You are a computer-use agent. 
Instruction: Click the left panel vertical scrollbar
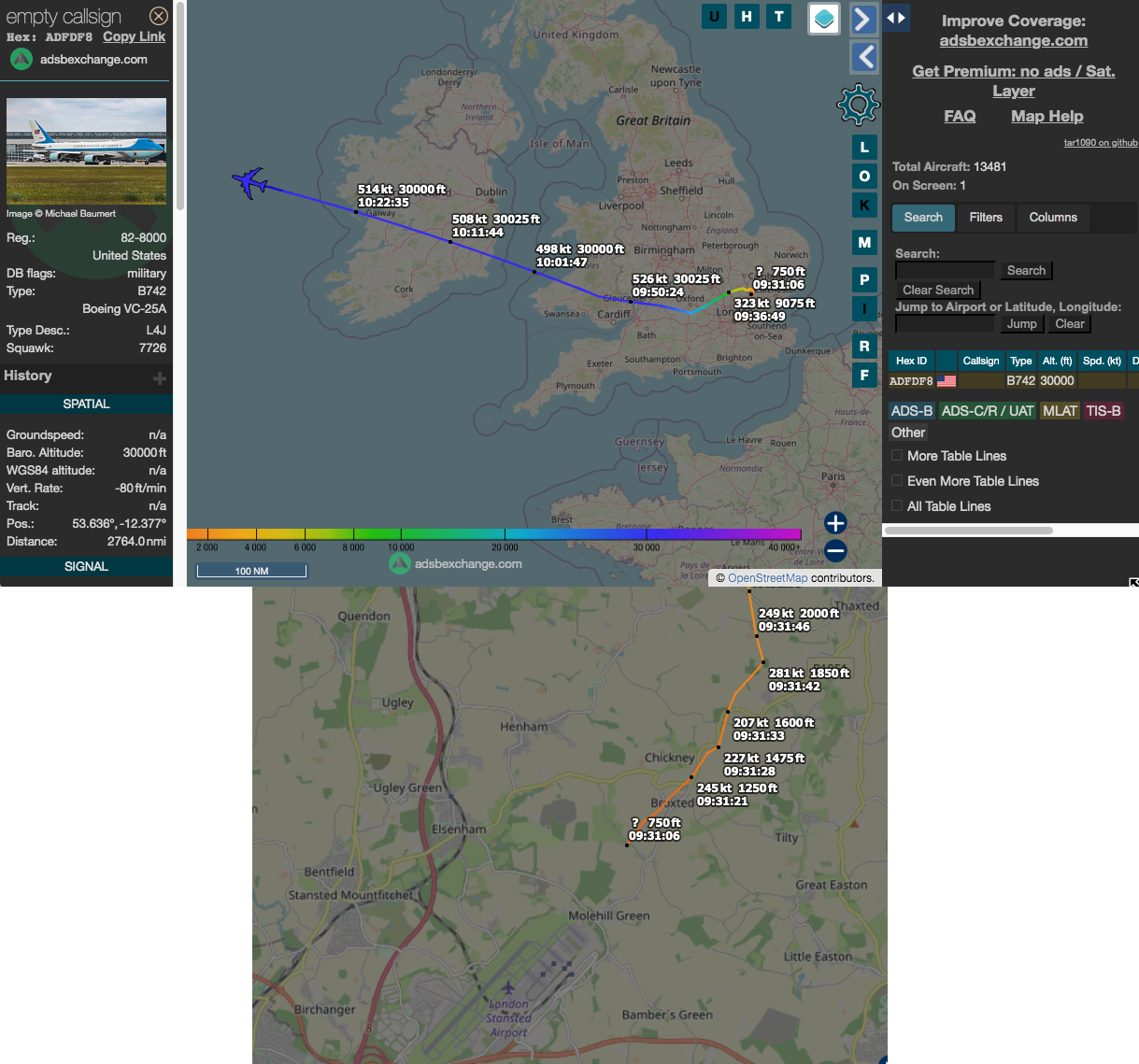coord(179,107)
